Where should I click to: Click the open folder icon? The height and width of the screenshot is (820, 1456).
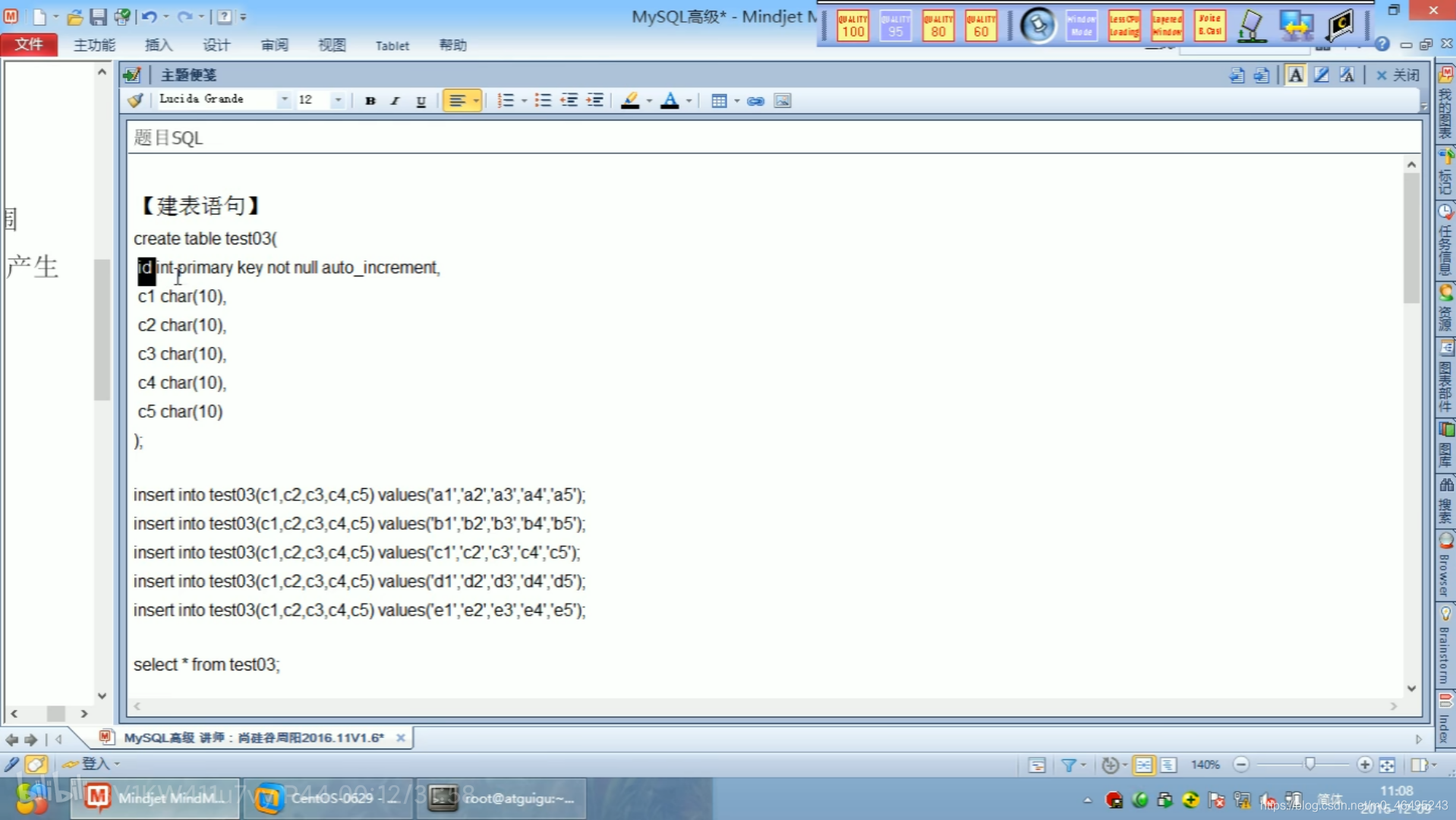click(74, 16)
